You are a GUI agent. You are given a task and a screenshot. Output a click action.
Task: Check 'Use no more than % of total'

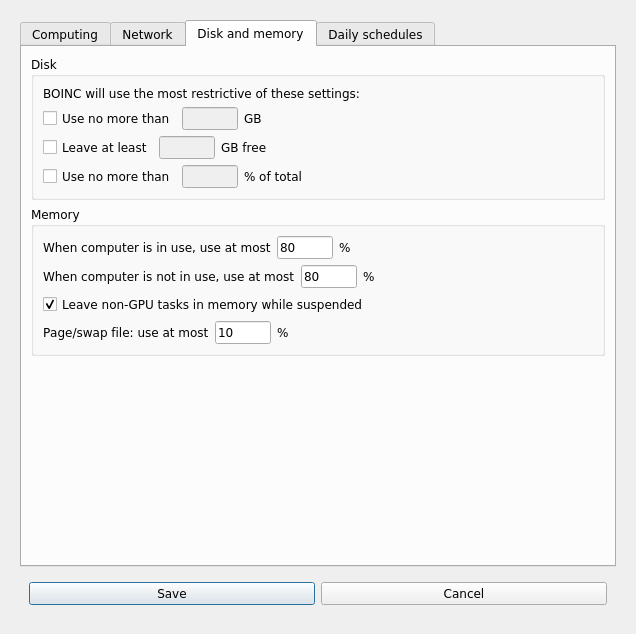50,176
